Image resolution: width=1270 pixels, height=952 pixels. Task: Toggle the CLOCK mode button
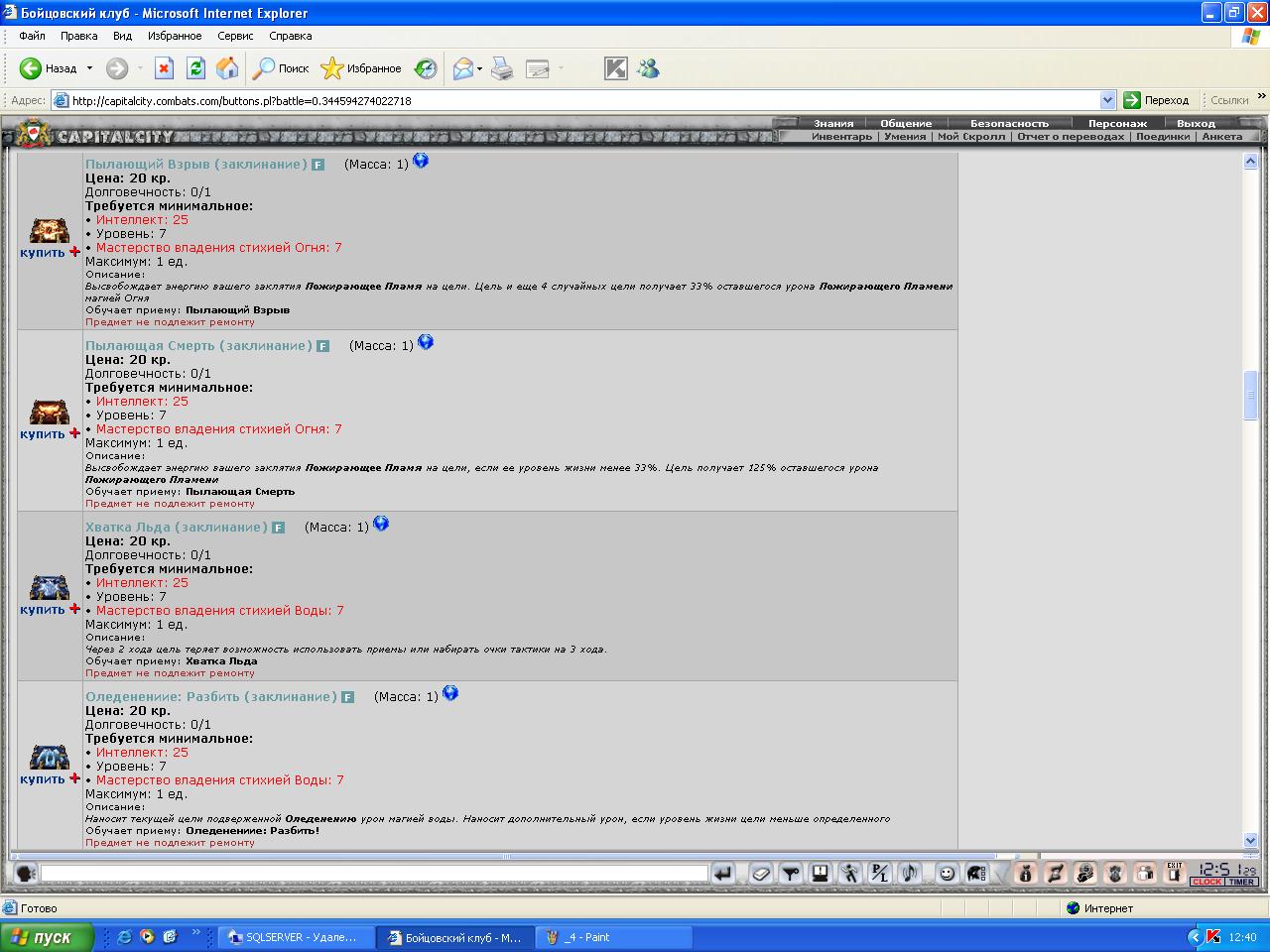click(1206, 882)
